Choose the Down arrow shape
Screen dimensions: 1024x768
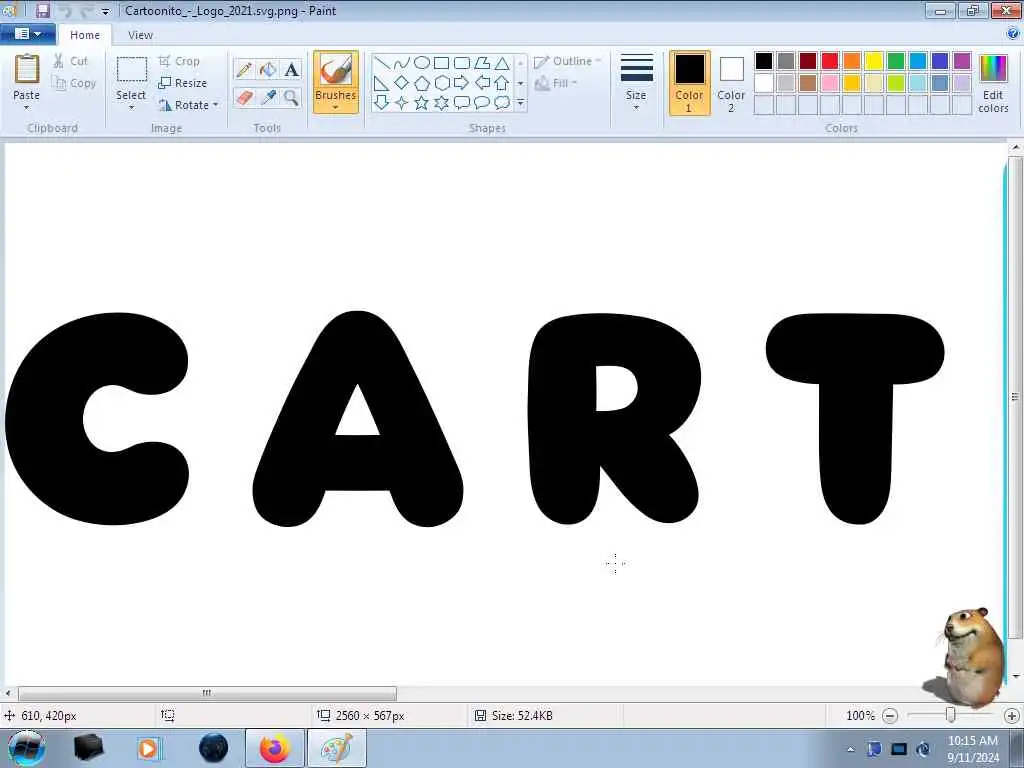(x=382, y=103)
